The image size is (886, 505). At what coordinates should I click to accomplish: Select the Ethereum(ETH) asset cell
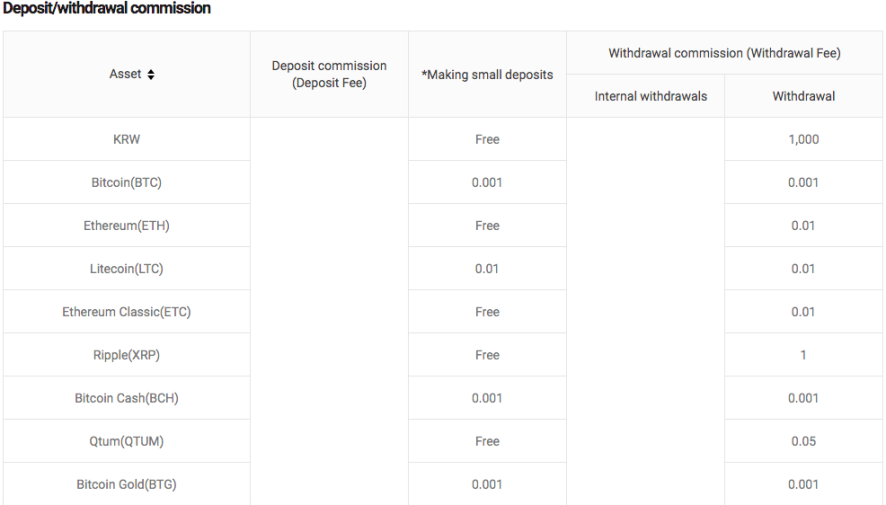pyautogui.click(x=127, y=225)
